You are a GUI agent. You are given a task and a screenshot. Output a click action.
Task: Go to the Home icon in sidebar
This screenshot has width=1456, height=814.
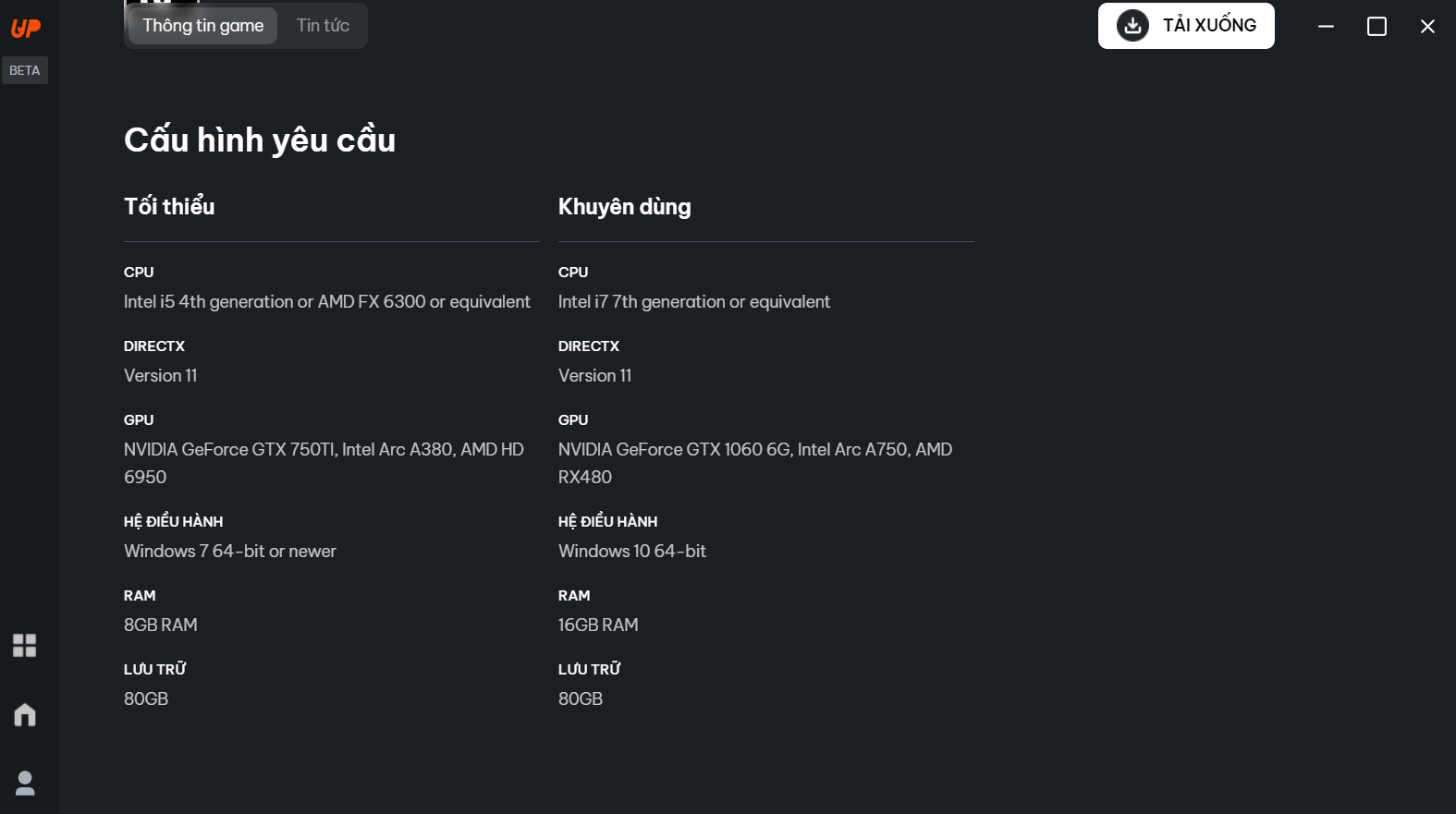pyautogui.click(x=25, y=714)
